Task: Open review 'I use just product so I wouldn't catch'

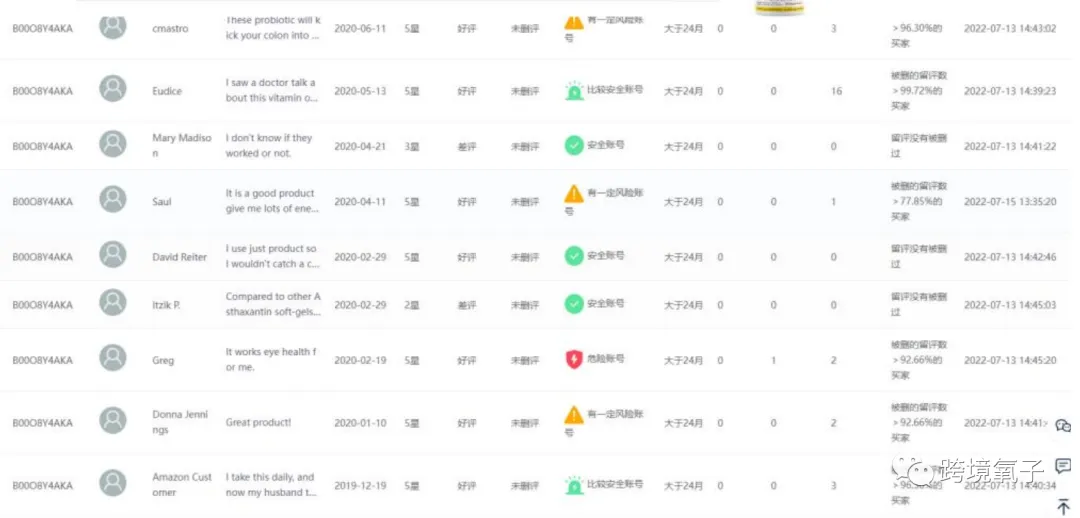Action: (271, 256)
